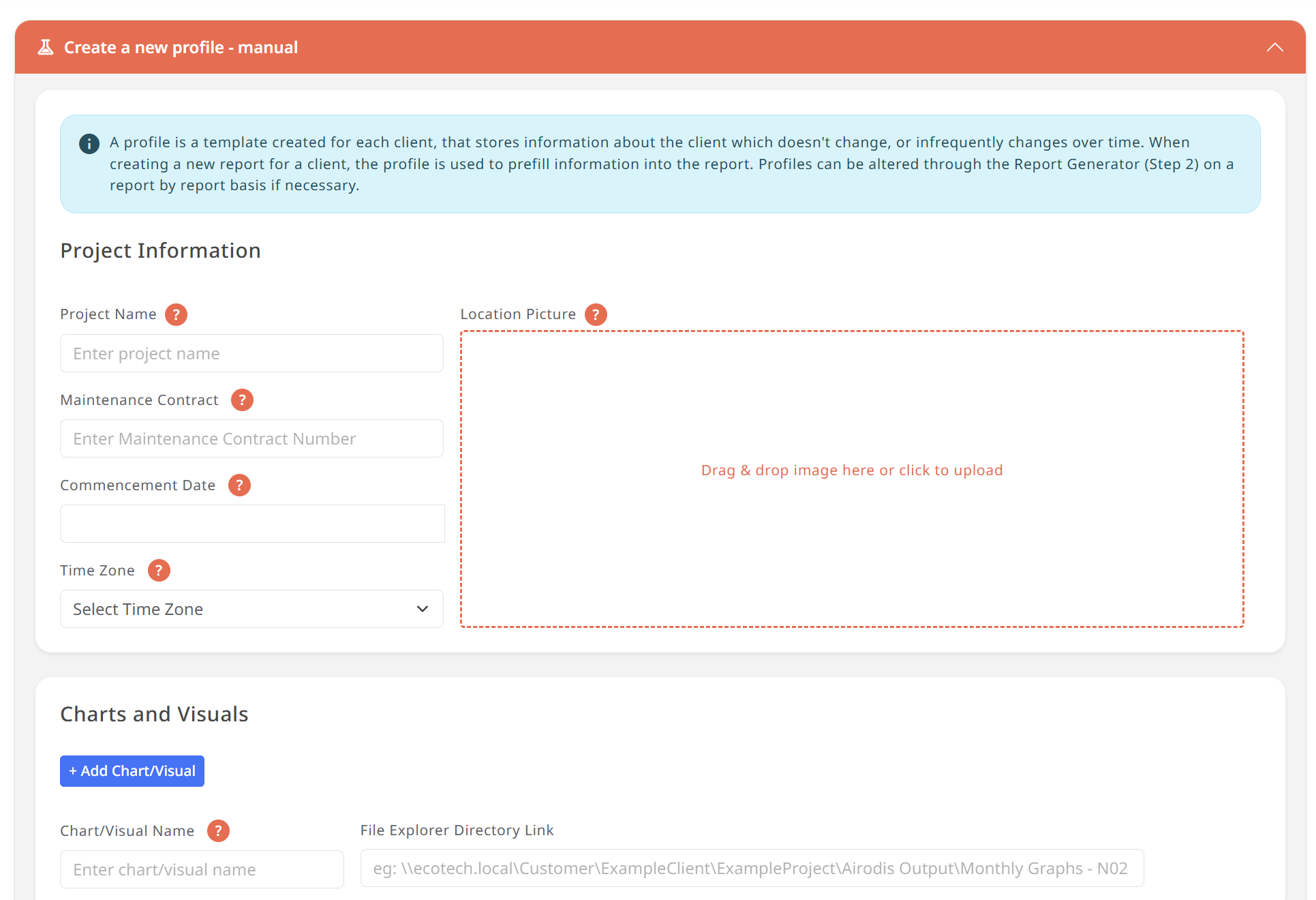The image size is (1316, 900).
Task: Click help icon next to Chart/Visual Name
Action: [218, 831]
